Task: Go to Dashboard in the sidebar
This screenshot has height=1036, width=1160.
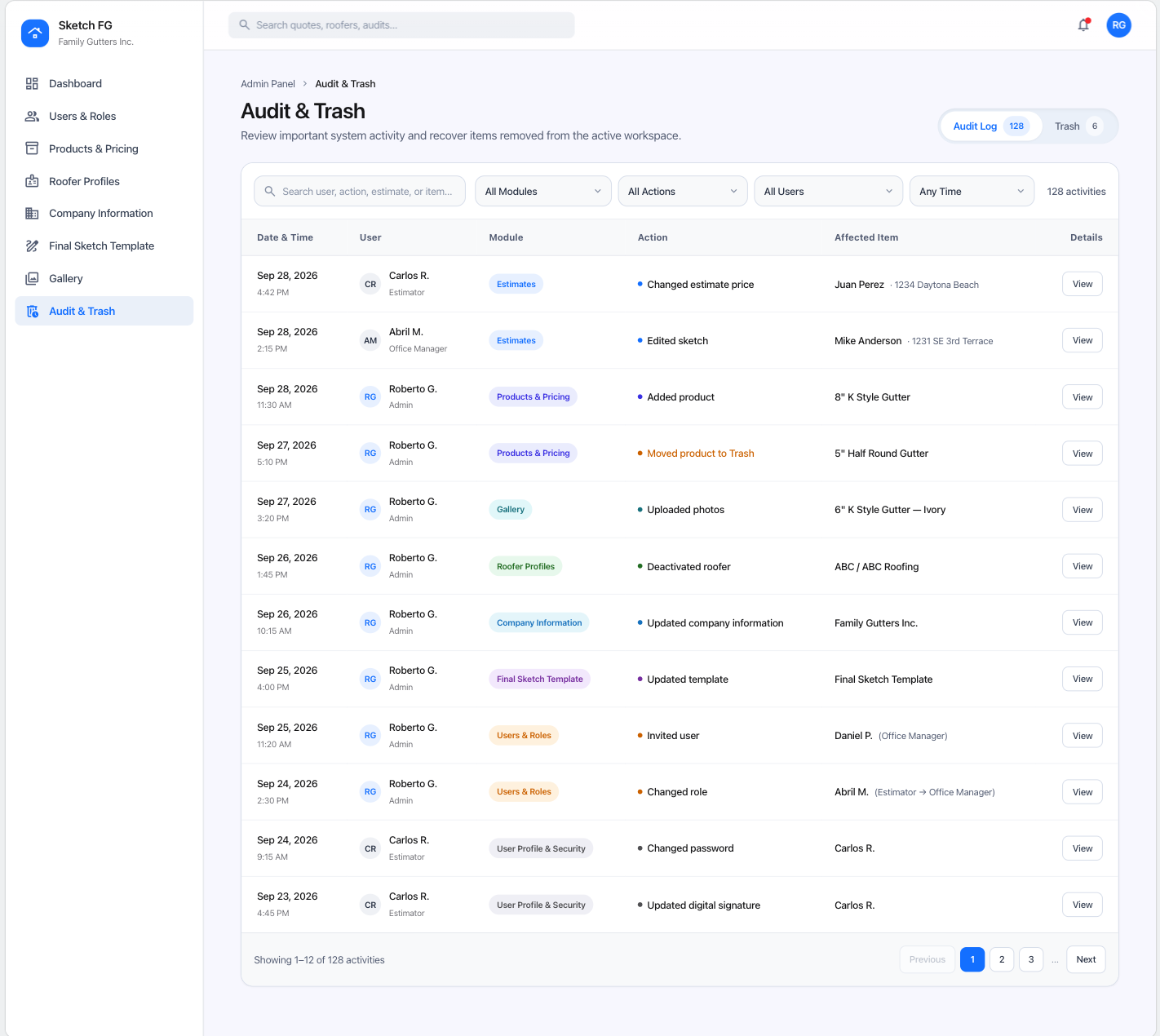Action: click(x=104, y=83)
